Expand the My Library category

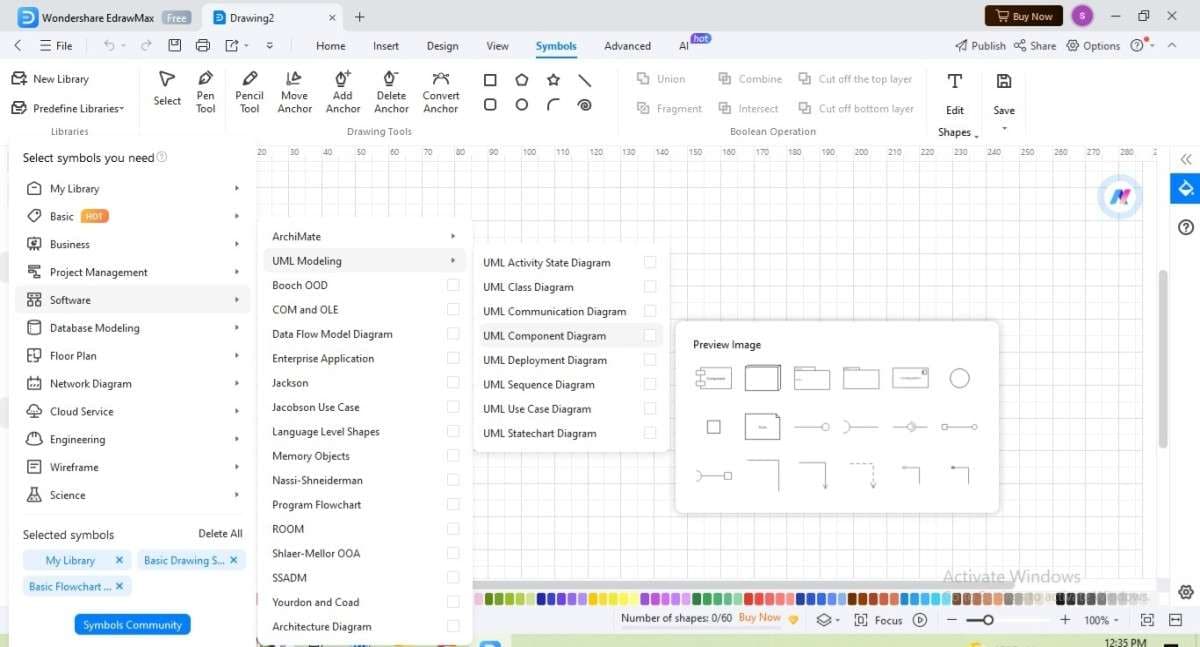[x=132, y=188]
